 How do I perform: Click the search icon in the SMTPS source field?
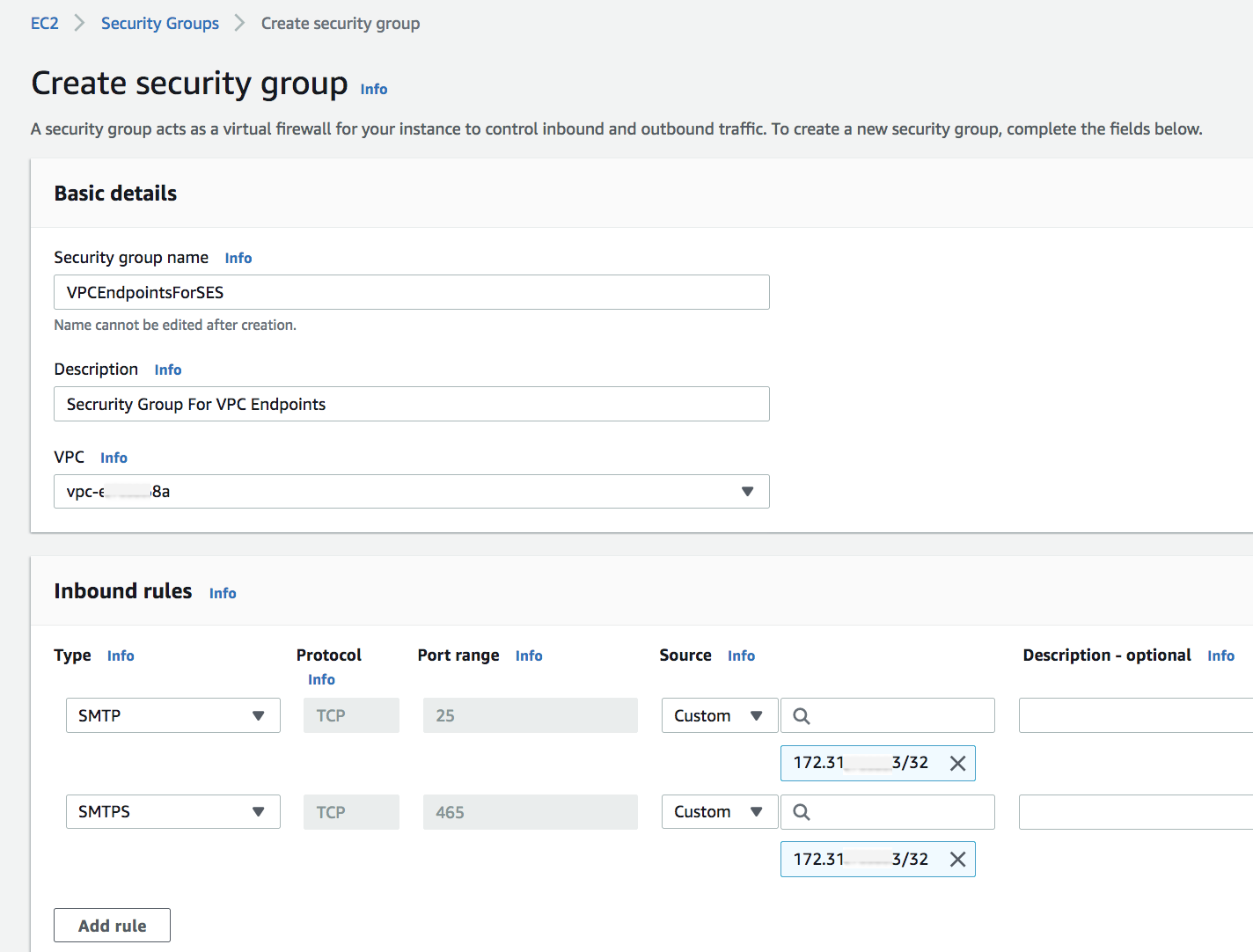(801, 812)
